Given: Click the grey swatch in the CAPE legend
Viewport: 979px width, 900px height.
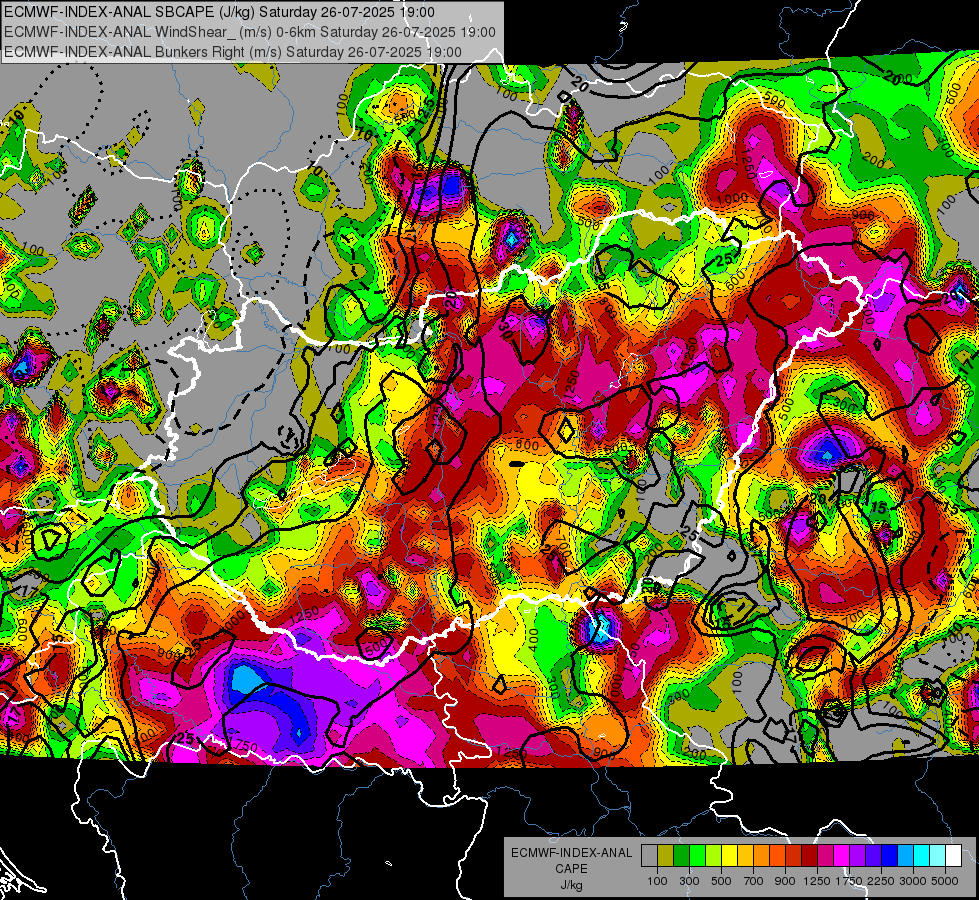Looking at the screenshot, I should pos(649,856).
